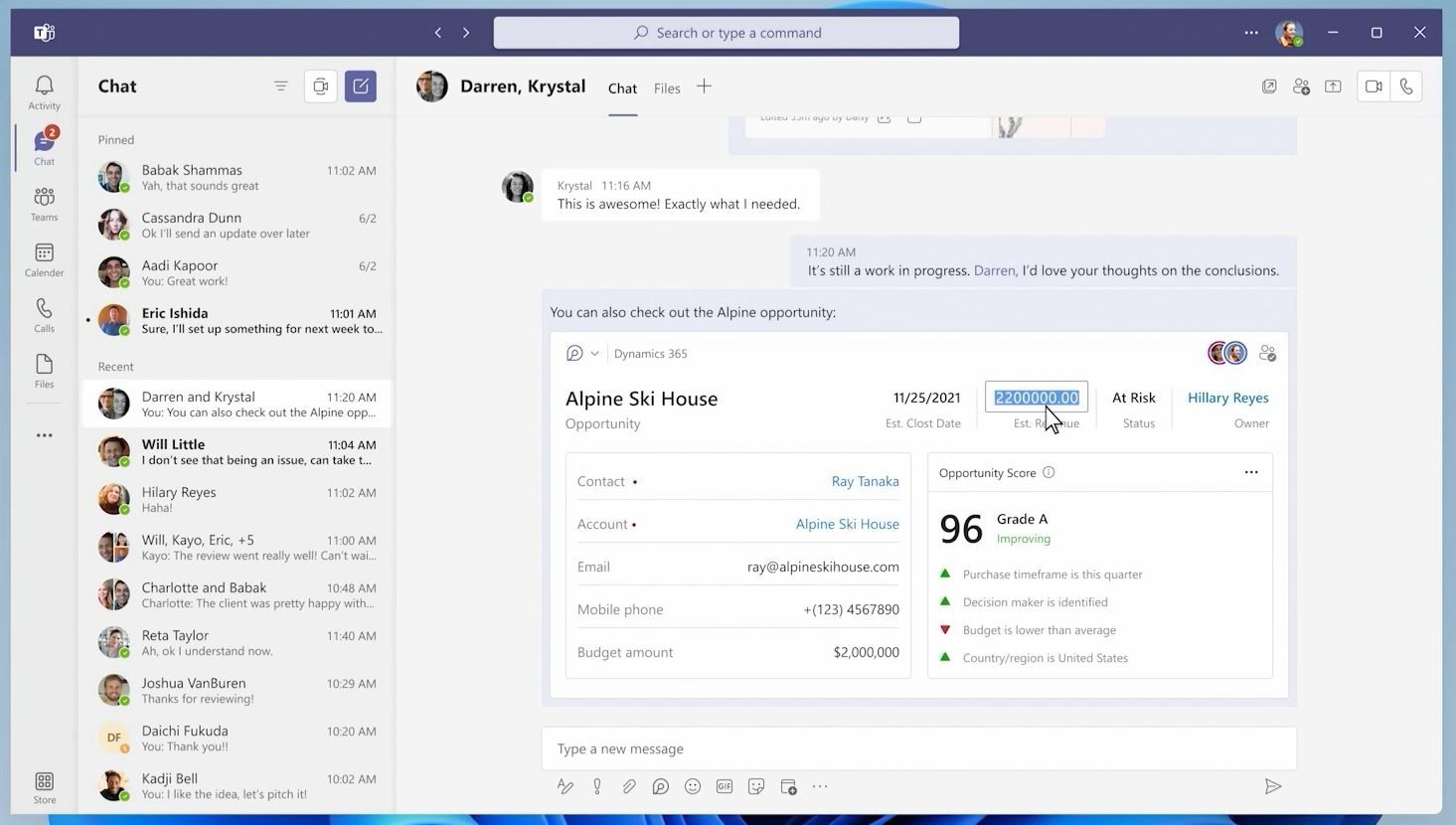Viewport: 1456px width, 825px height.
Task: Open the Calls section
Action: tap(44, 315)
